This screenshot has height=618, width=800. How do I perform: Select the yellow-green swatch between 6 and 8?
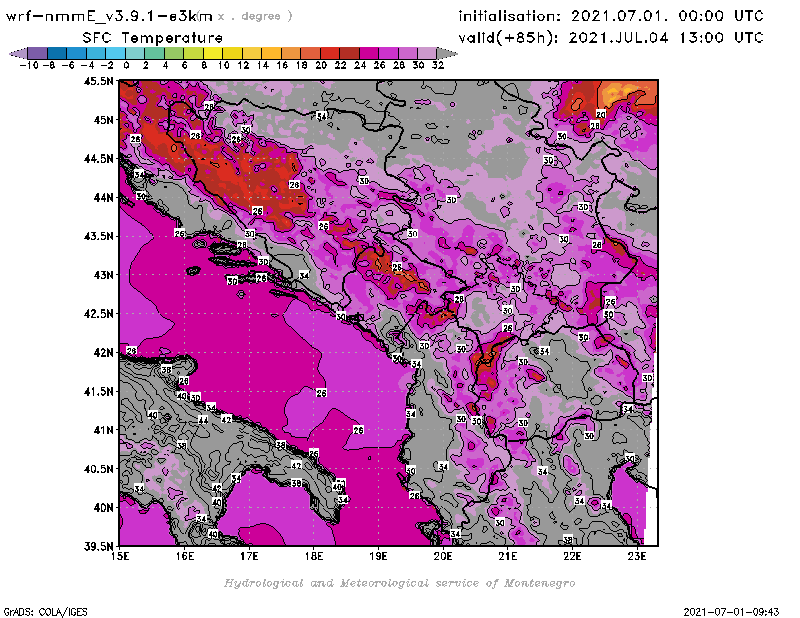click(x=193, y=54)
